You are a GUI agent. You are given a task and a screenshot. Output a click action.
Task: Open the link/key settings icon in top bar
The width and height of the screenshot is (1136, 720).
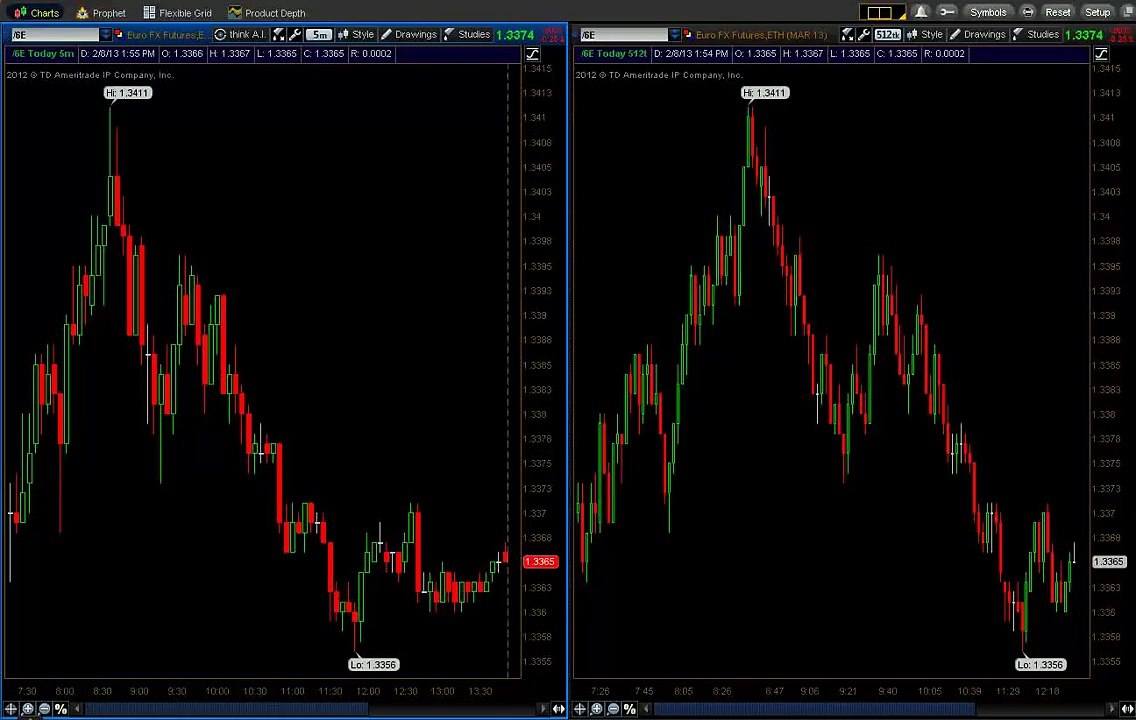[x=946, y=12]
